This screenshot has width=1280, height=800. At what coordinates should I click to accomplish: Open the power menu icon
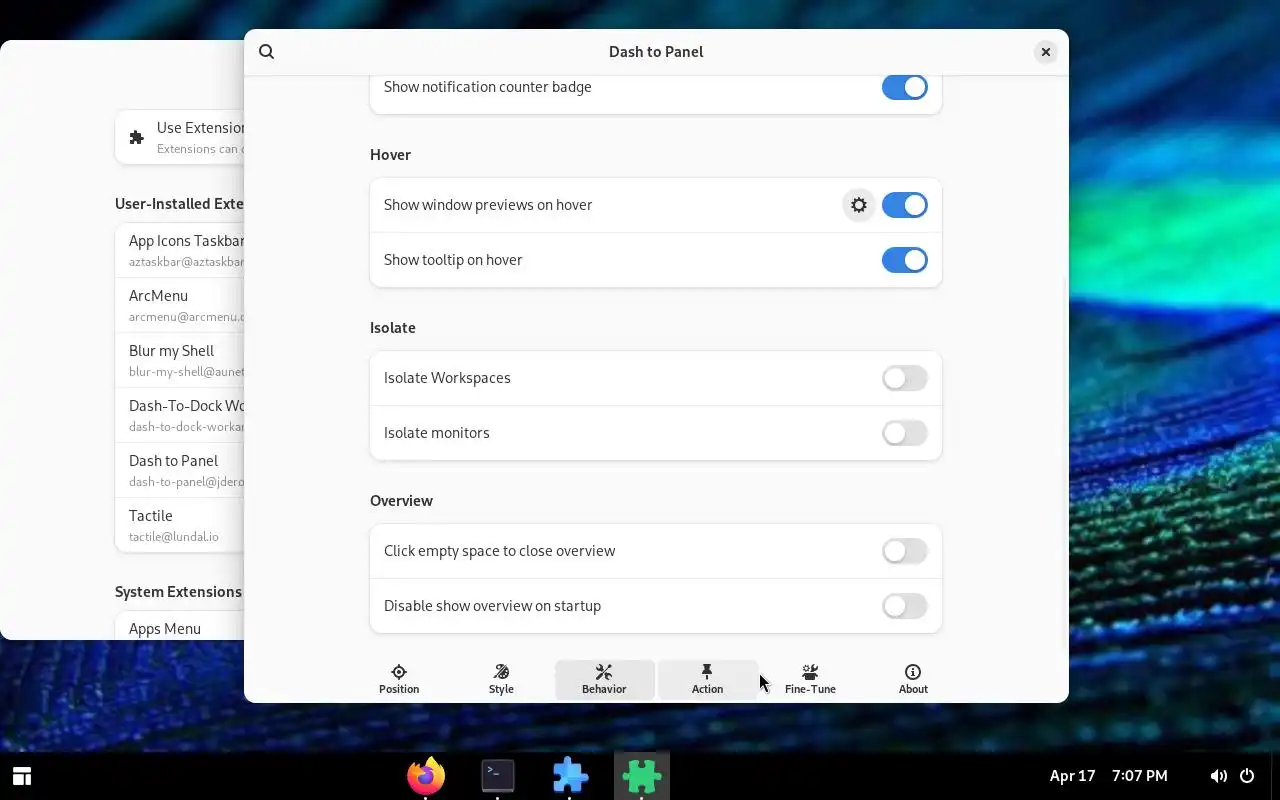[1247, 776]
